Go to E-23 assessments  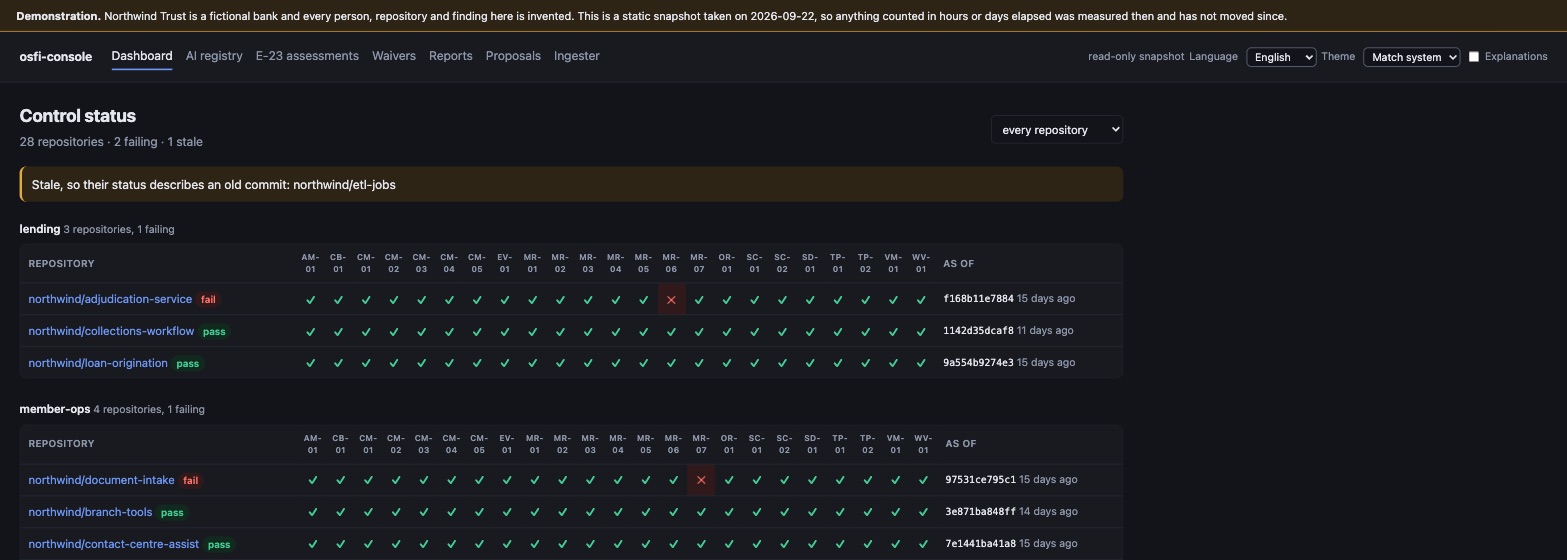(x=307, y=56)
